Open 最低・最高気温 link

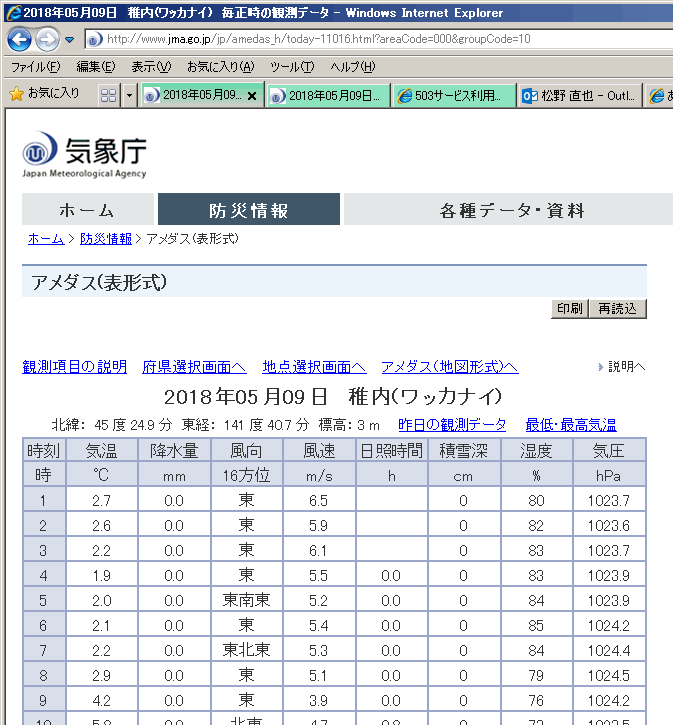point(571,424)
